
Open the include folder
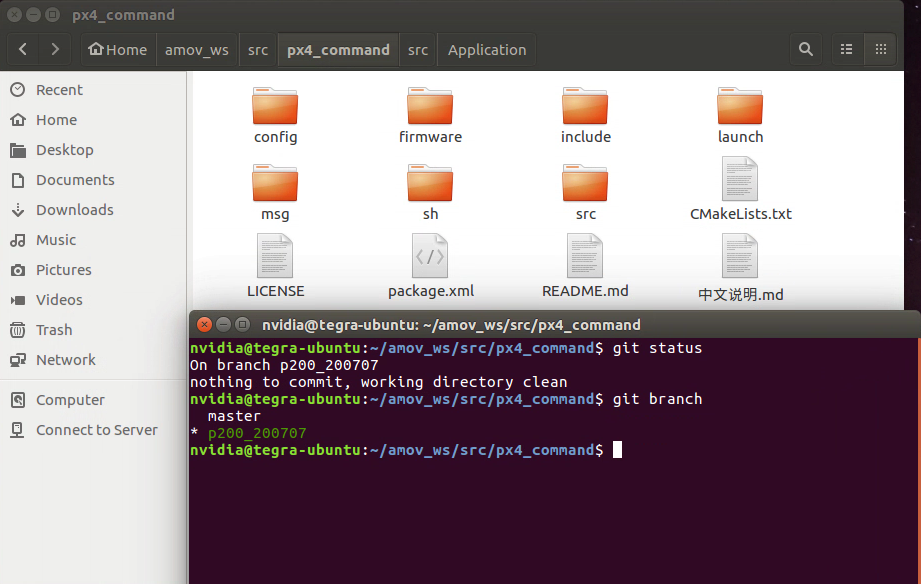[585, 115]
